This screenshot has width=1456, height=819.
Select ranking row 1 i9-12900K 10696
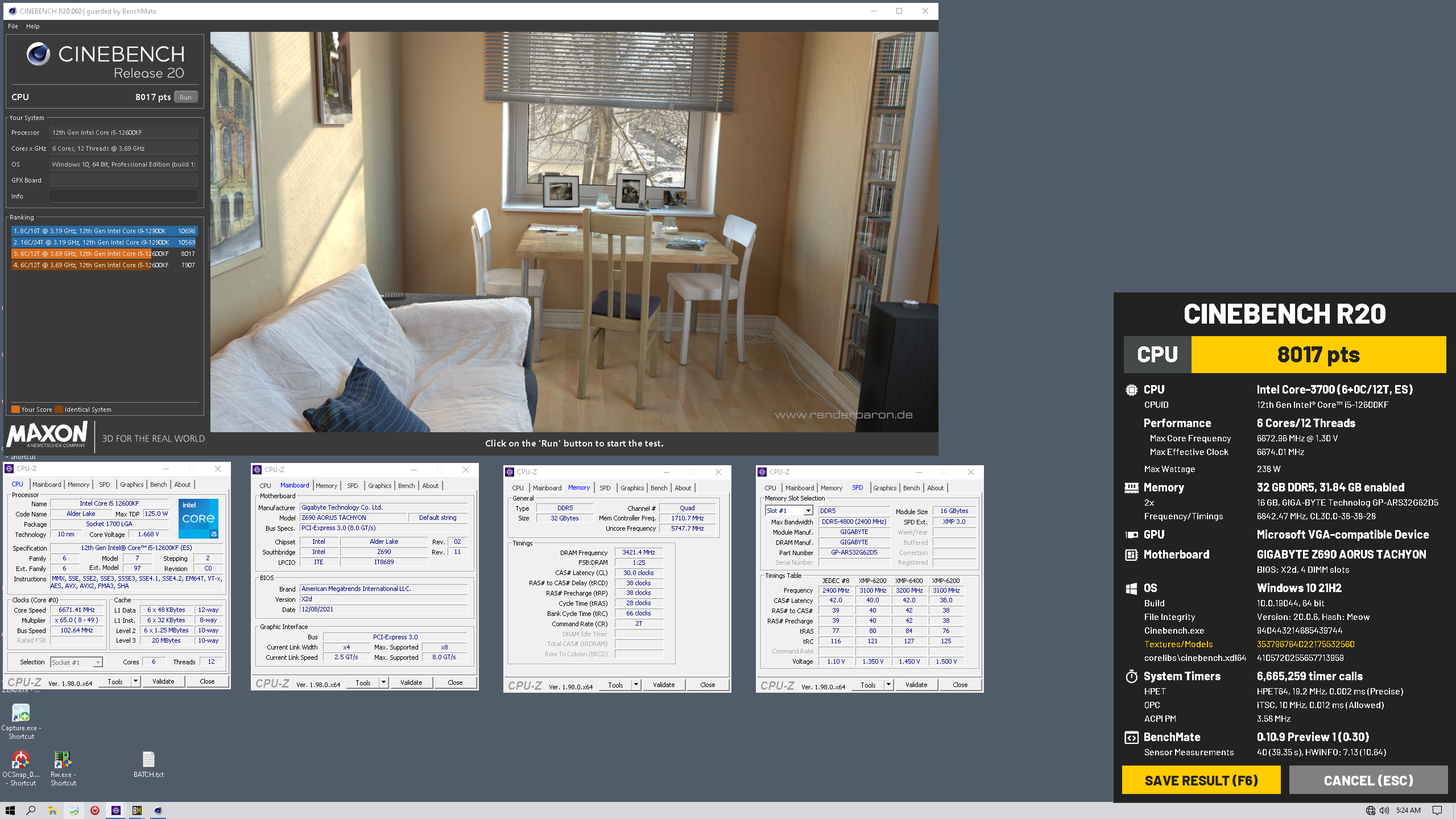click(x=105, y=231)
